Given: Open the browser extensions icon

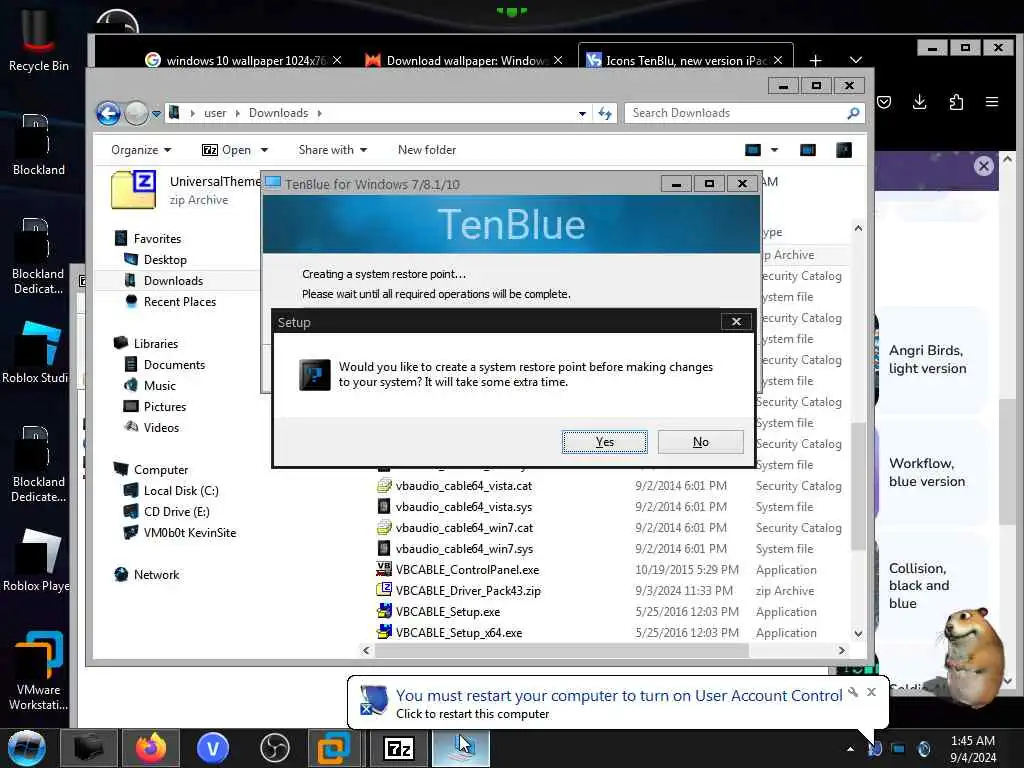Looking at the screenshot, I should [956, 102].
